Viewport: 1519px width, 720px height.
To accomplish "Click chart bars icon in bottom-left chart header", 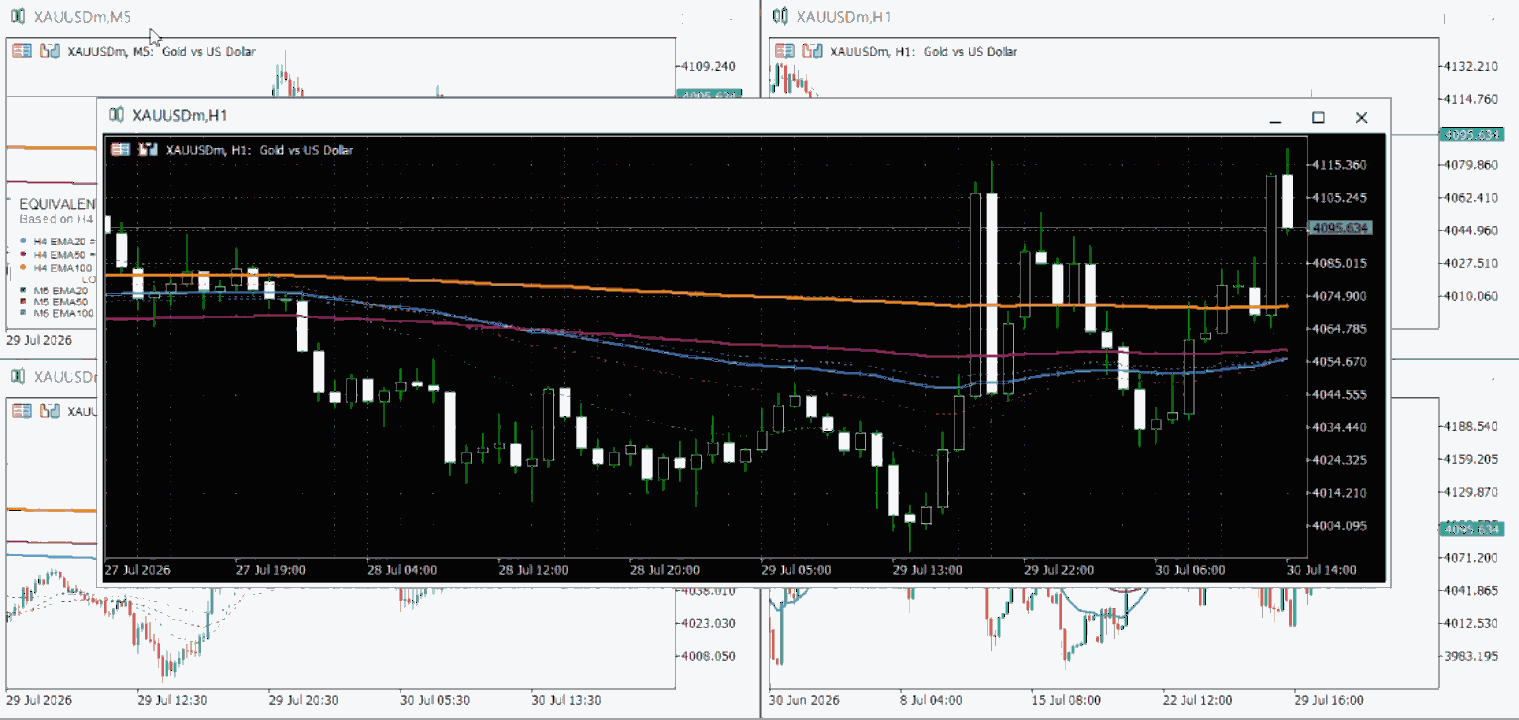I will 49,411.
